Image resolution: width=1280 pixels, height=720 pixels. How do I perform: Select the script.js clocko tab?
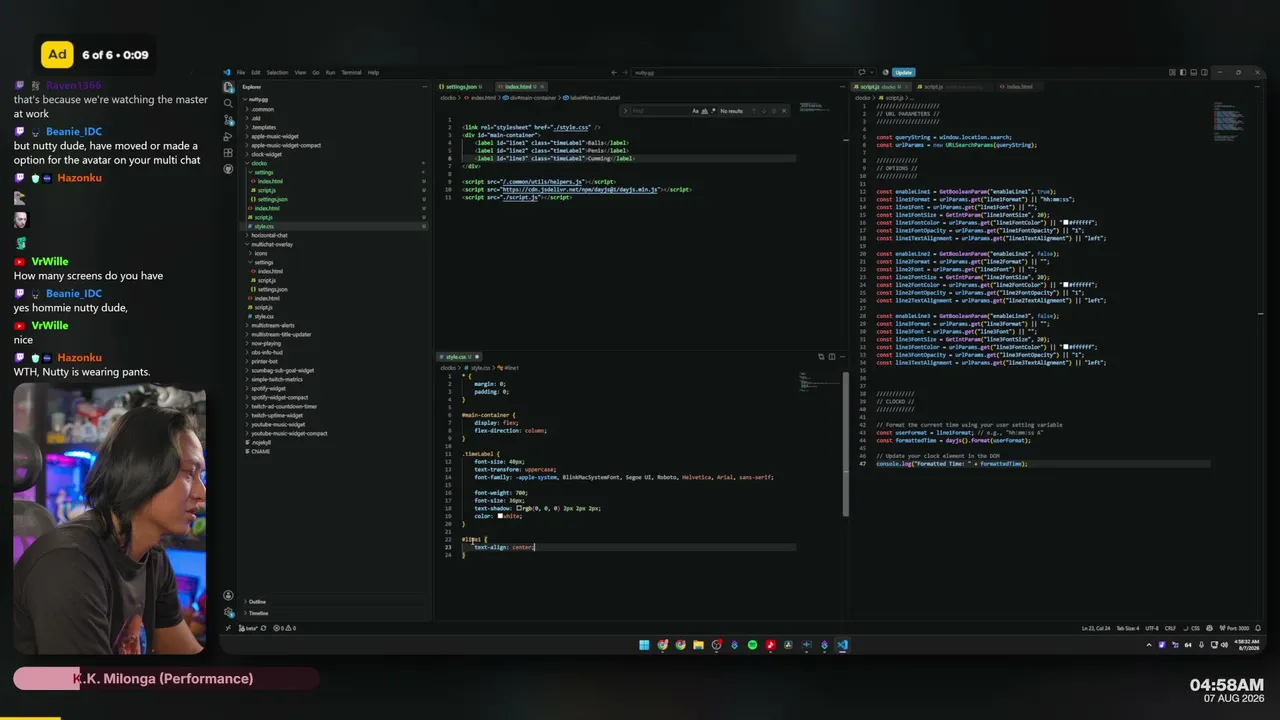pos(880,87)
